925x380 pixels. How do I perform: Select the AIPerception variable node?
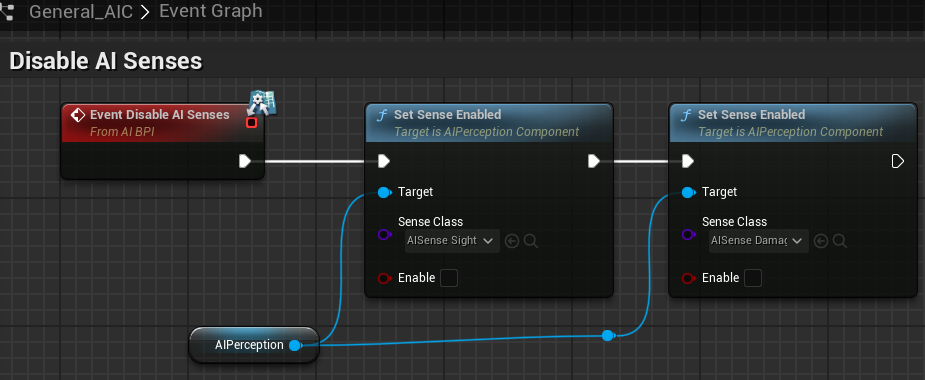254,345
